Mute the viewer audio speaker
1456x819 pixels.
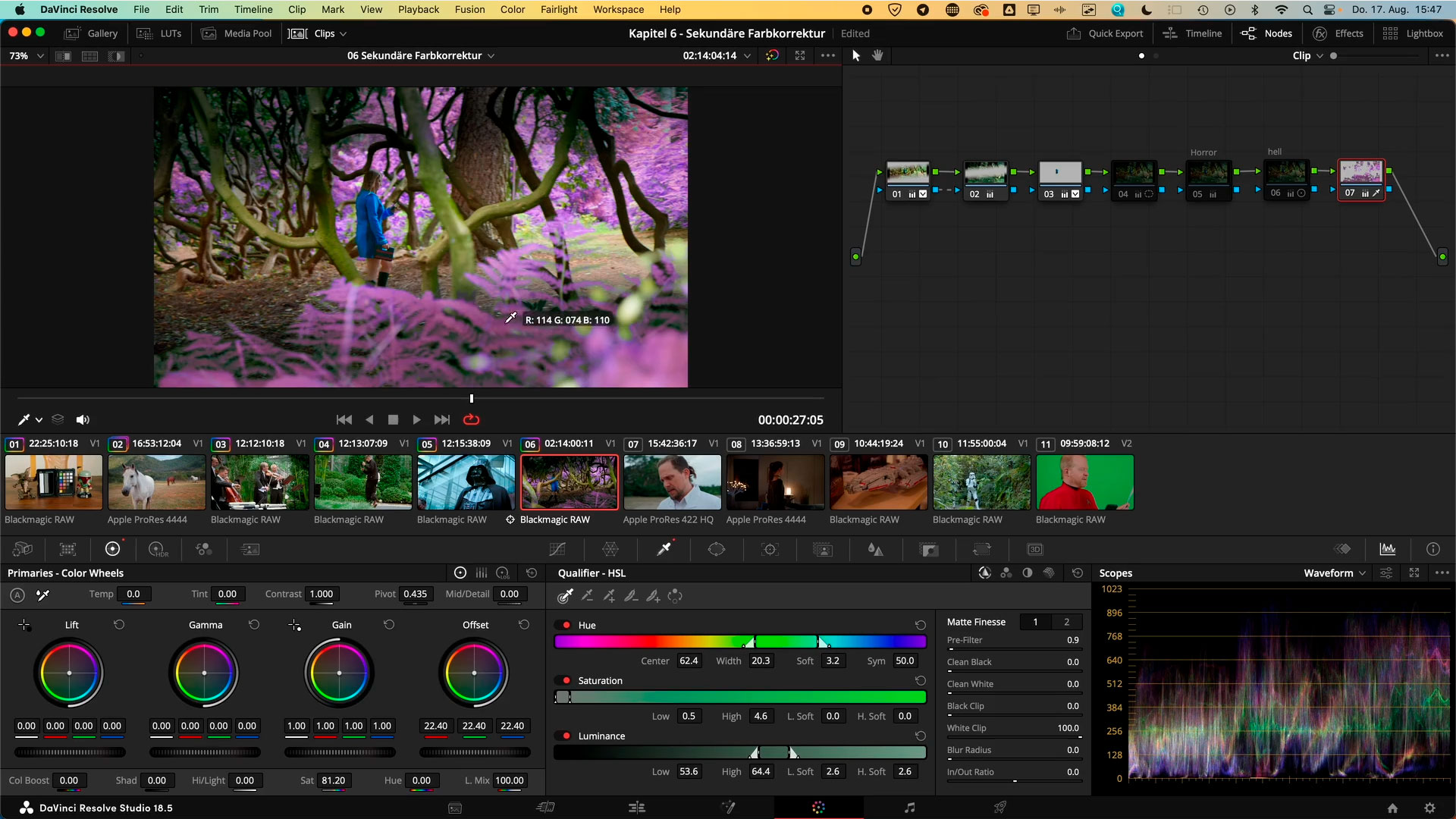pos(83,419)
